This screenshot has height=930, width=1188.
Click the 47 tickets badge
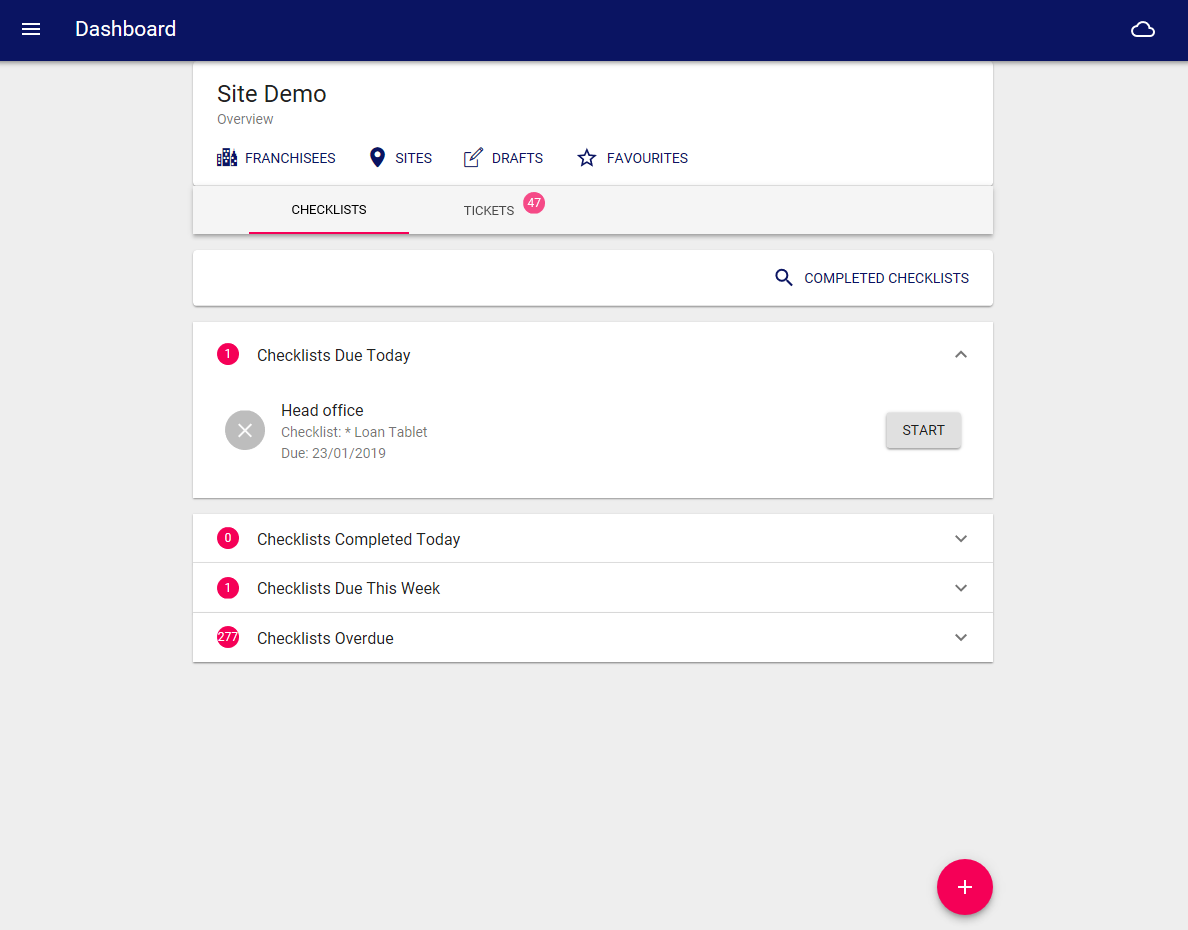tap(534, 203)
